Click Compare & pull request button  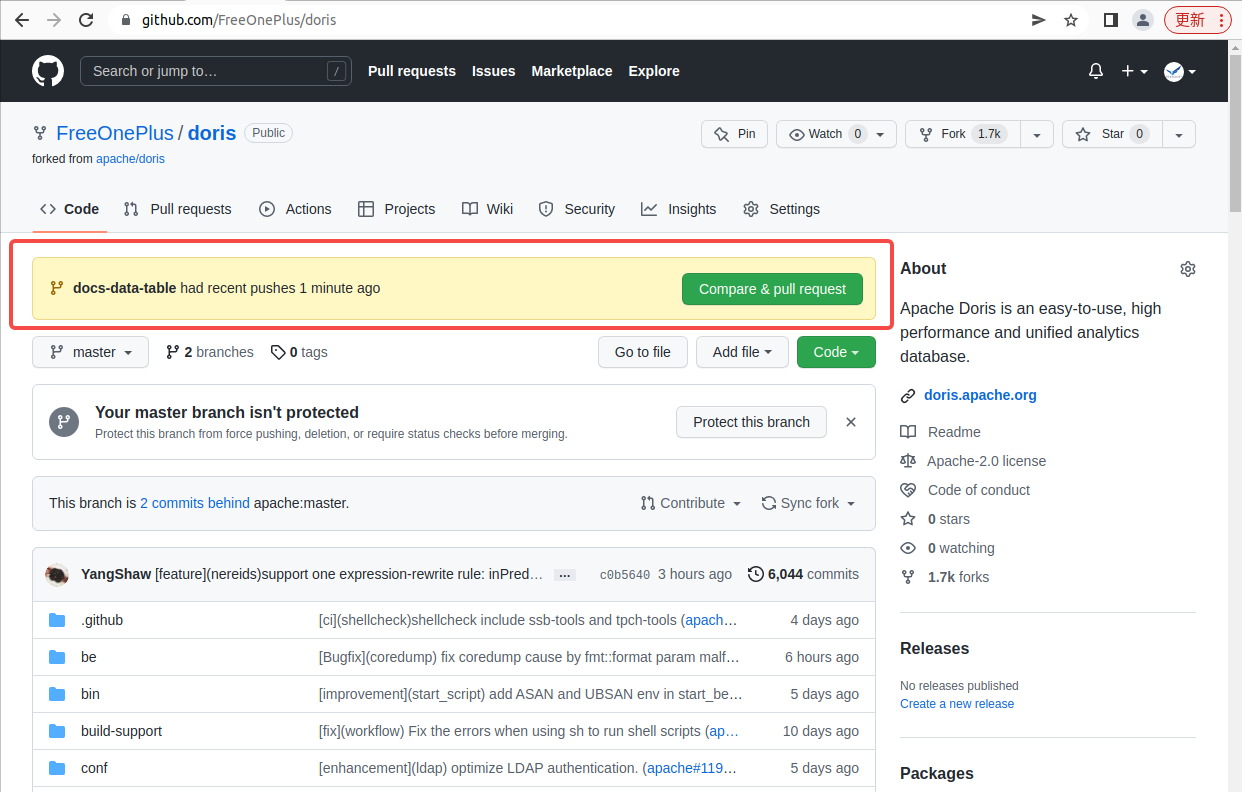click(x=772, y=289)
